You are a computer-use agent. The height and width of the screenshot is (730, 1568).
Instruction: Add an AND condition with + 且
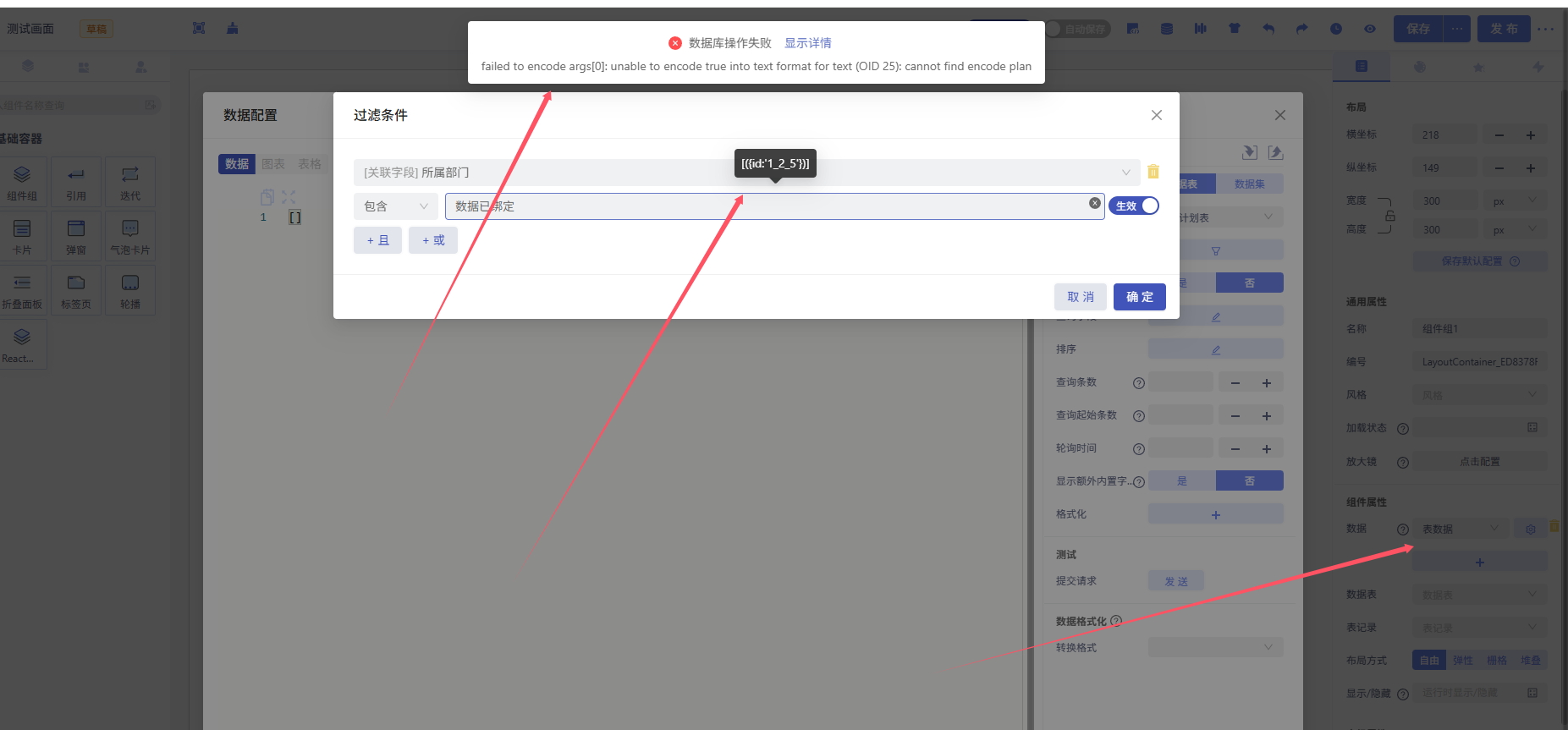click(377, 240)
